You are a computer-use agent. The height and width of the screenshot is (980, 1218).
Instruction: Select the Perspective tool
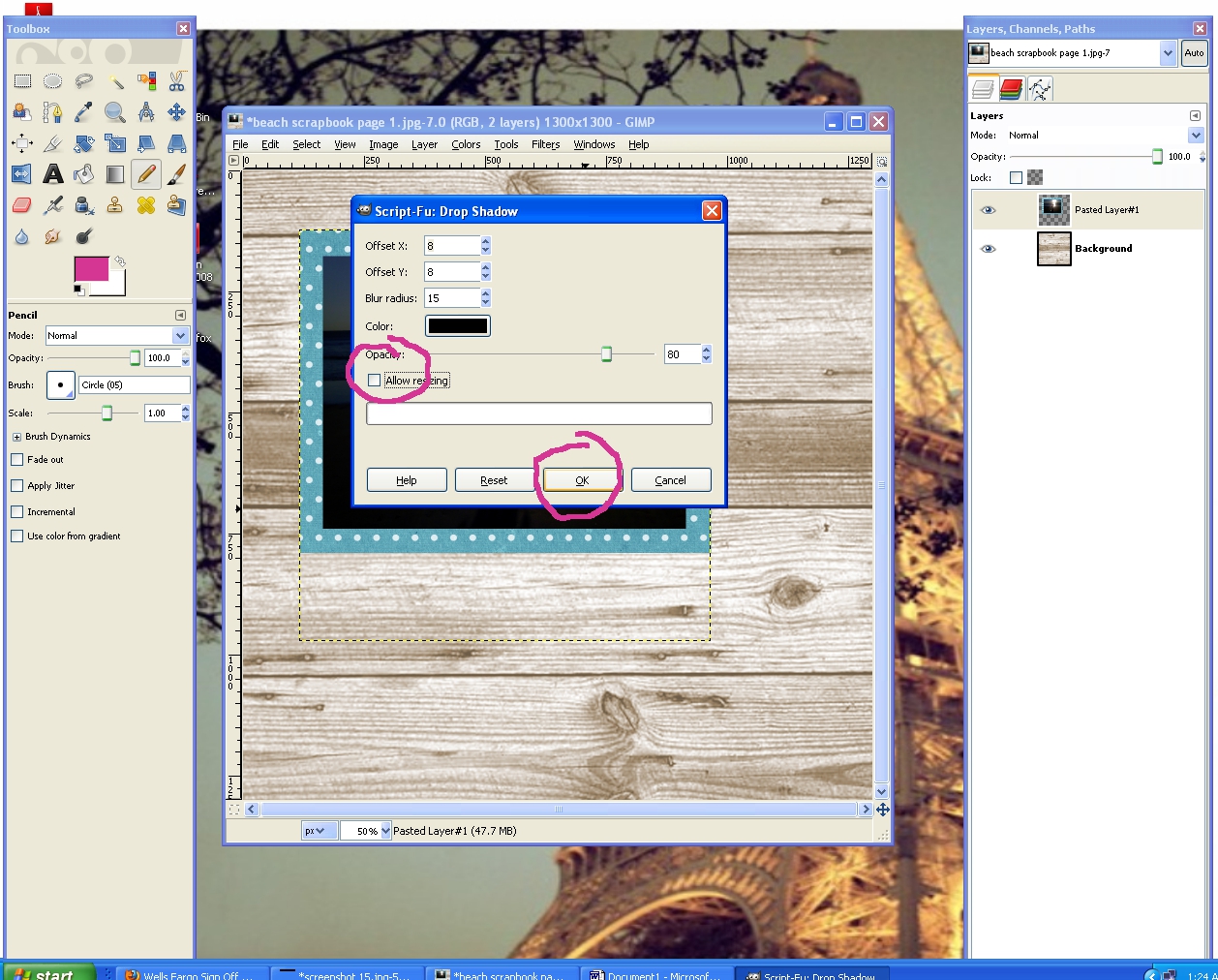tap(177, 143)
